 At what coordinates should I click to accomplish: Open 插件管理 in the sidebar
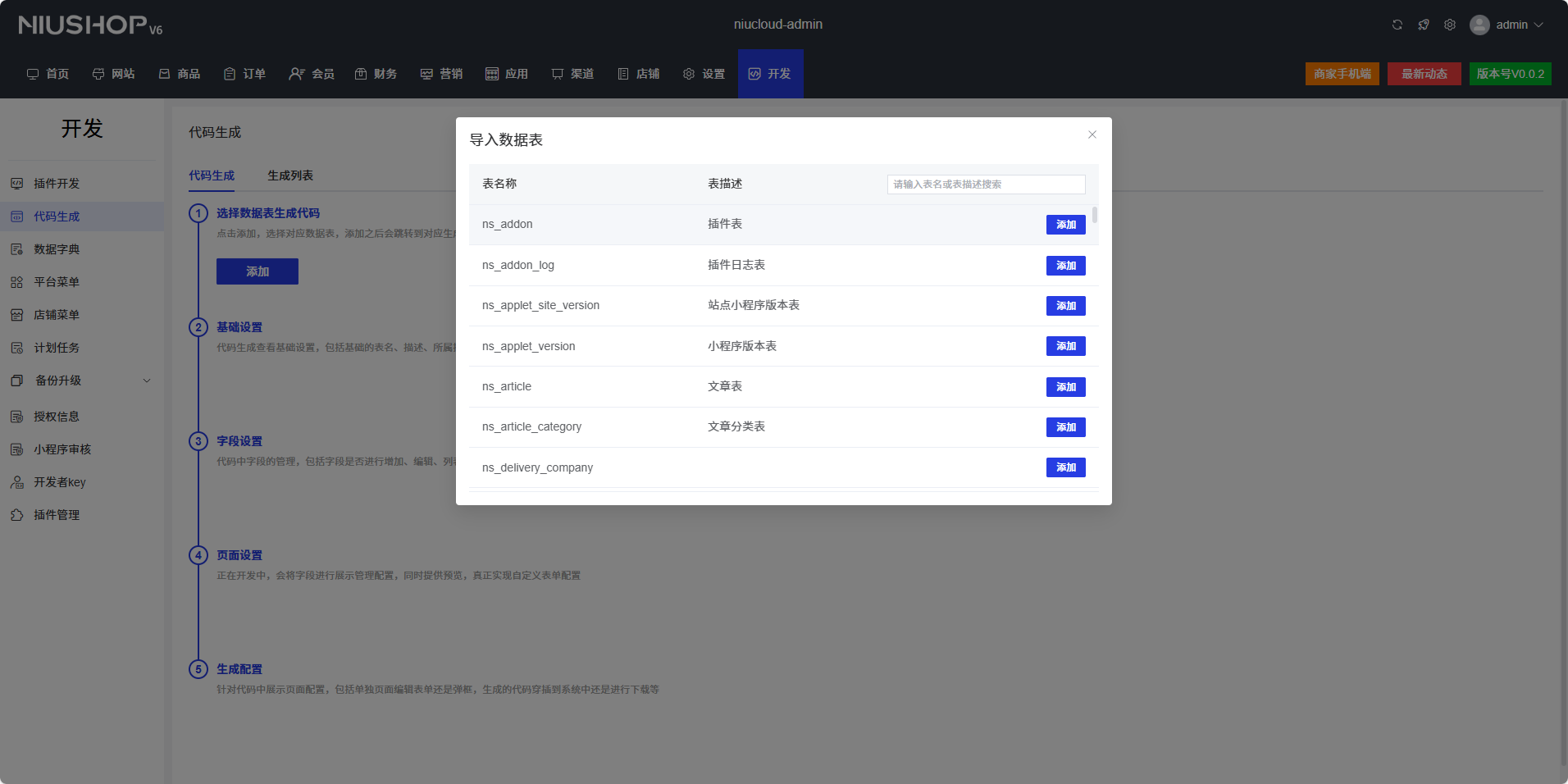click(57, 515)
